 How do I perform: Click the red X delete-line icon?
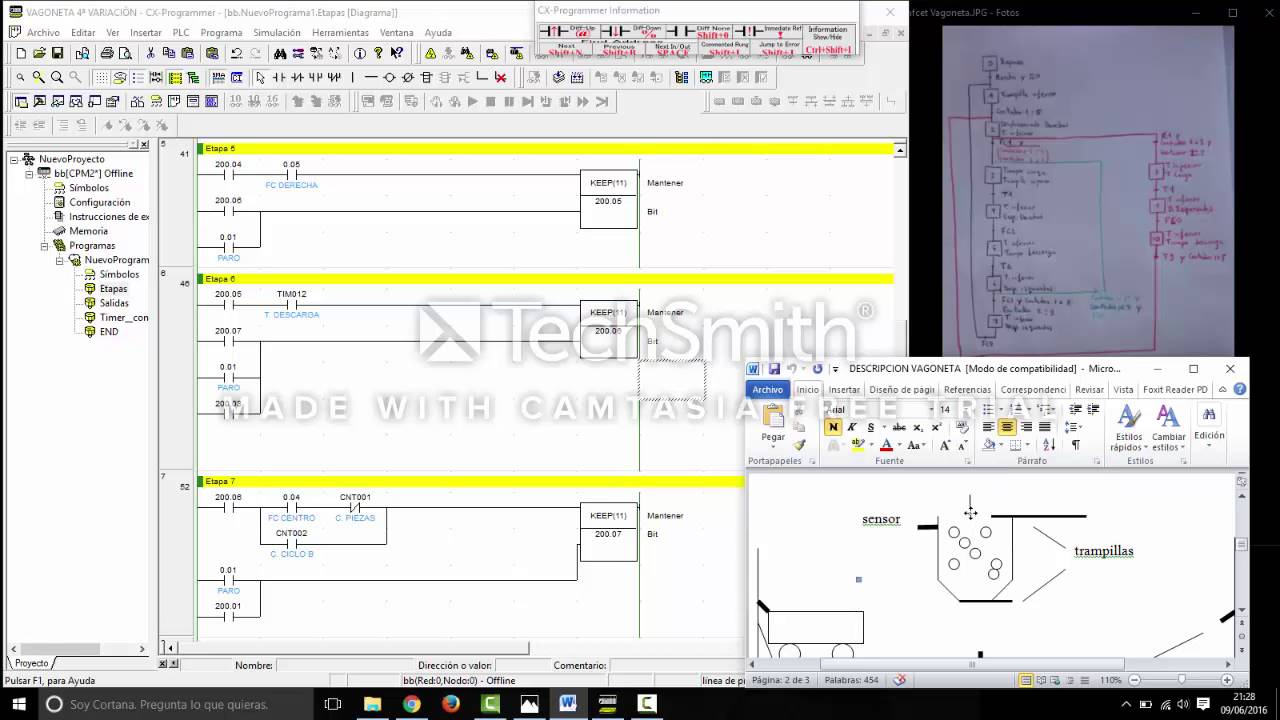(x=500, y=77)
